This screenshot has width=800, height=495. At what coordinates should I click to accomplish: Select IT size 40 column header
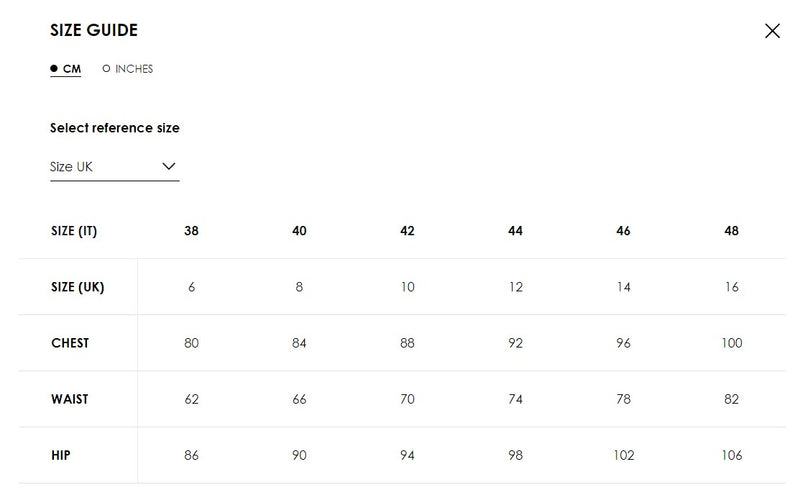pyautogui.click(x=299, y=231)
